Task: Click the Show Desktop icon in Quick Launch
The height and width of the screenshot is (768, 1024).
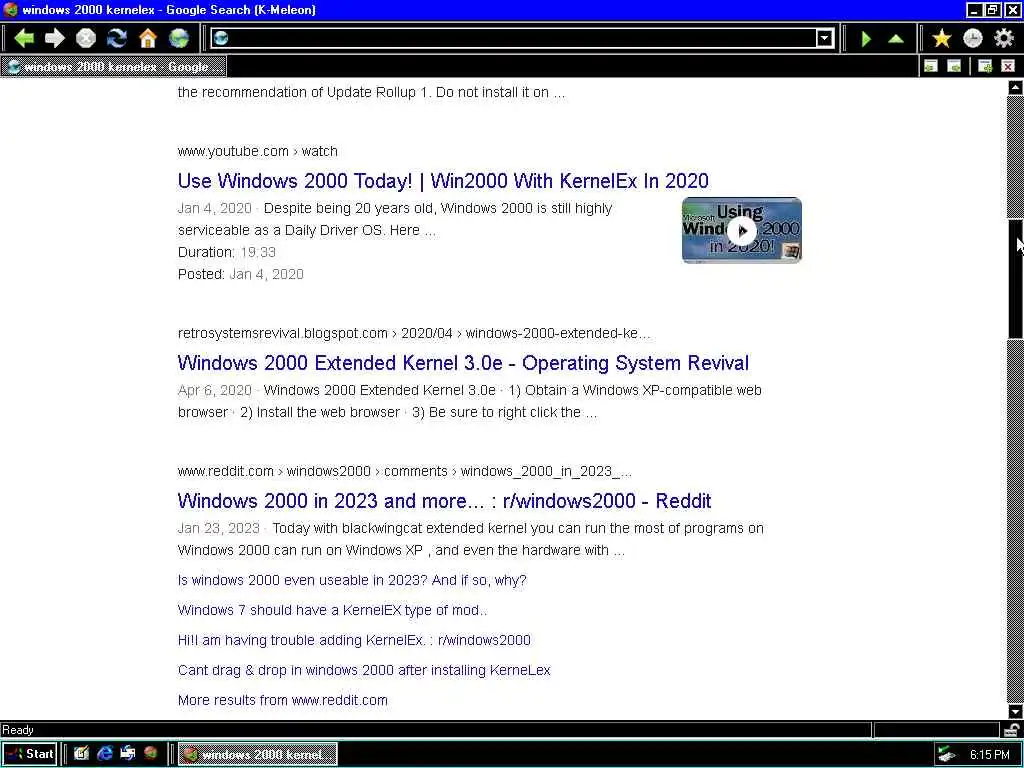Action: [x=81, y=754]
